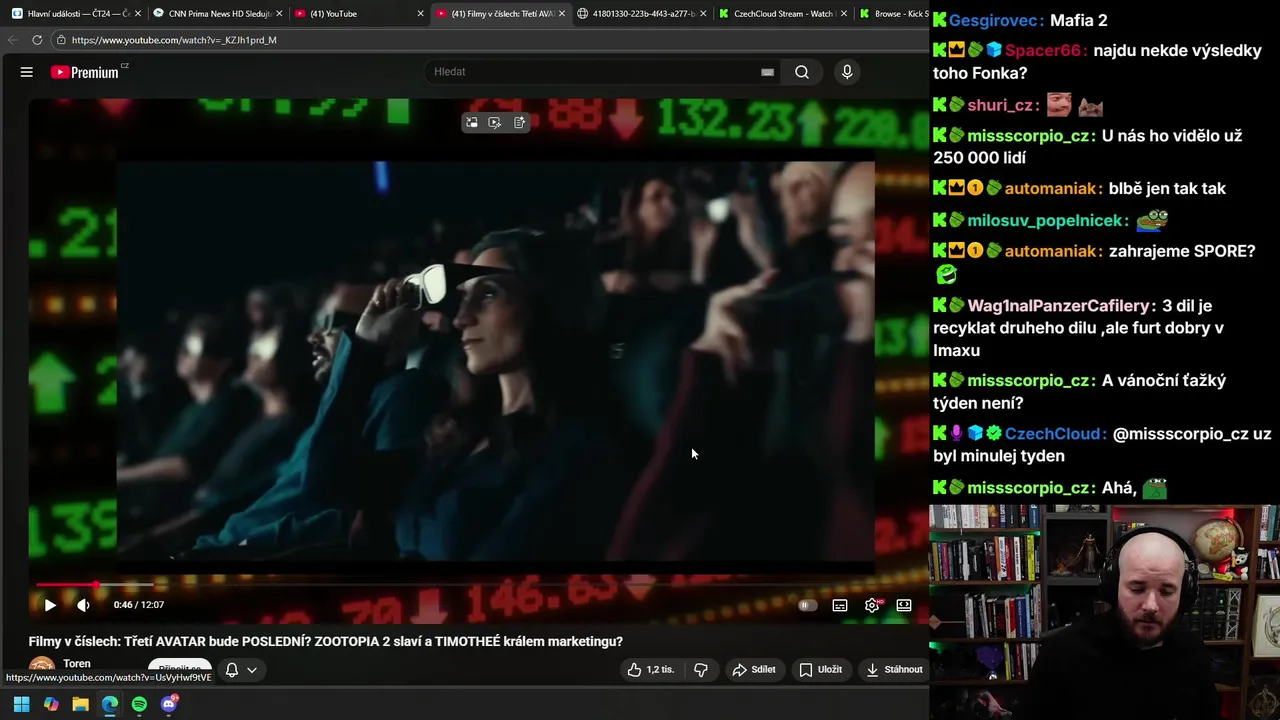The image size is (1280, 720).
Task: Switch to theater mode view
Action: coord(904,605)
